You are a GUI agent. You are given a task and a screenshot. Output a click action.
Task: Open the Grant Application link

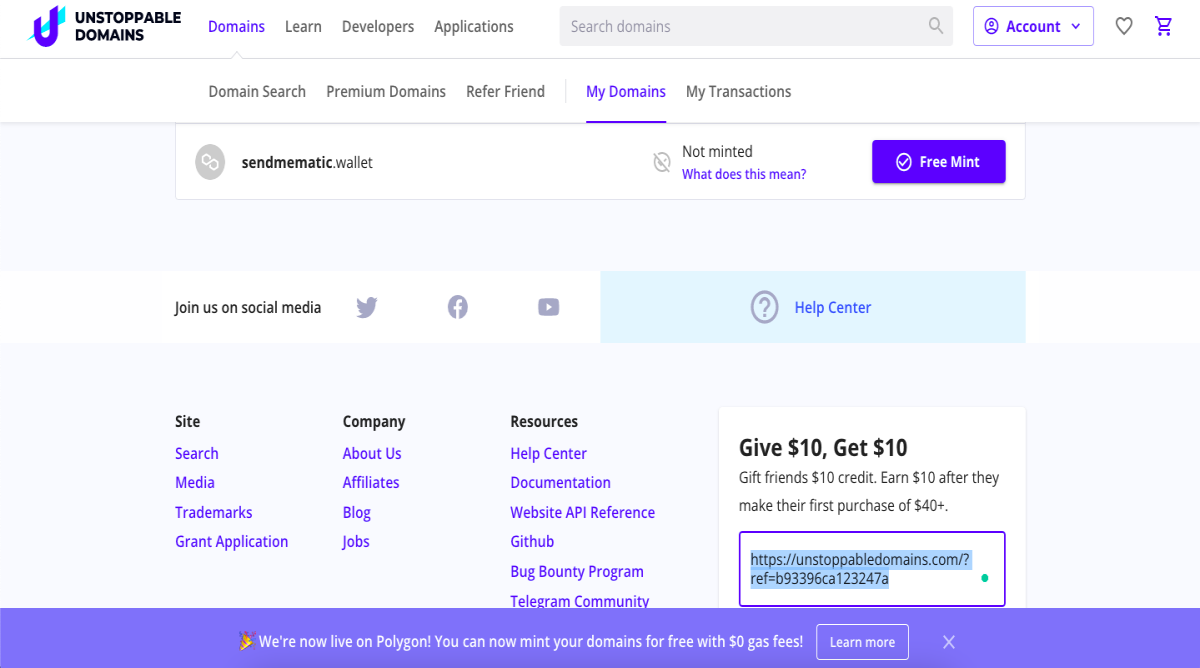pyautogui.click(x=232, y=541)
